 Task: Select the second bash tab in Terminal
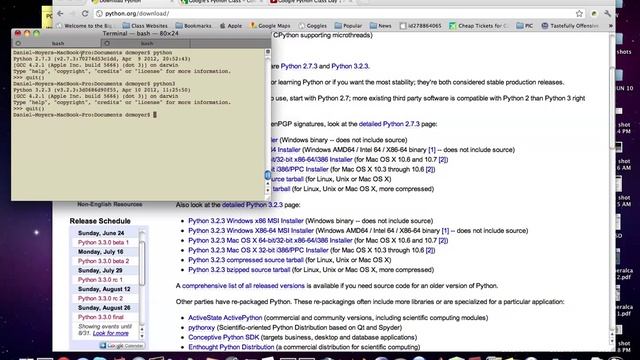pyautogui.click(x=147, y=43)
